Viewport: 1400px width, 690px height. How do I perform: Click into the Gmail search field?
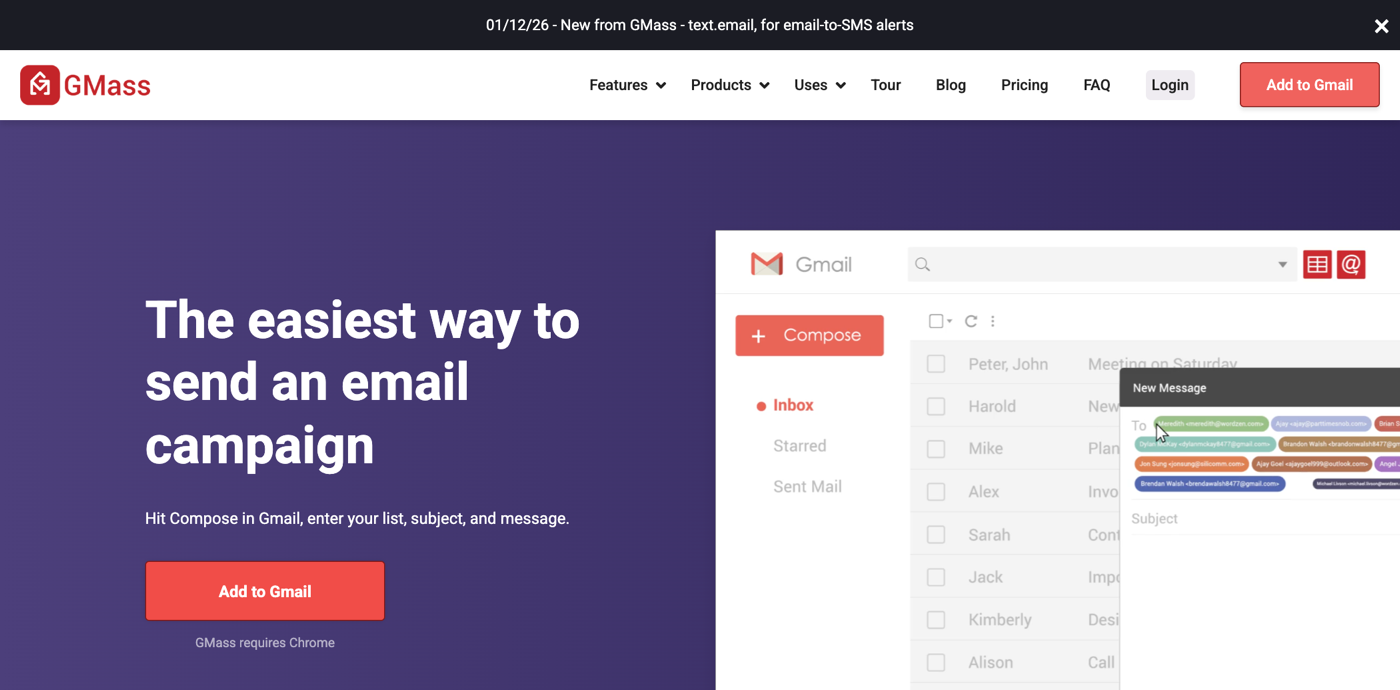pyautogui.click(x=1102, y=265)
